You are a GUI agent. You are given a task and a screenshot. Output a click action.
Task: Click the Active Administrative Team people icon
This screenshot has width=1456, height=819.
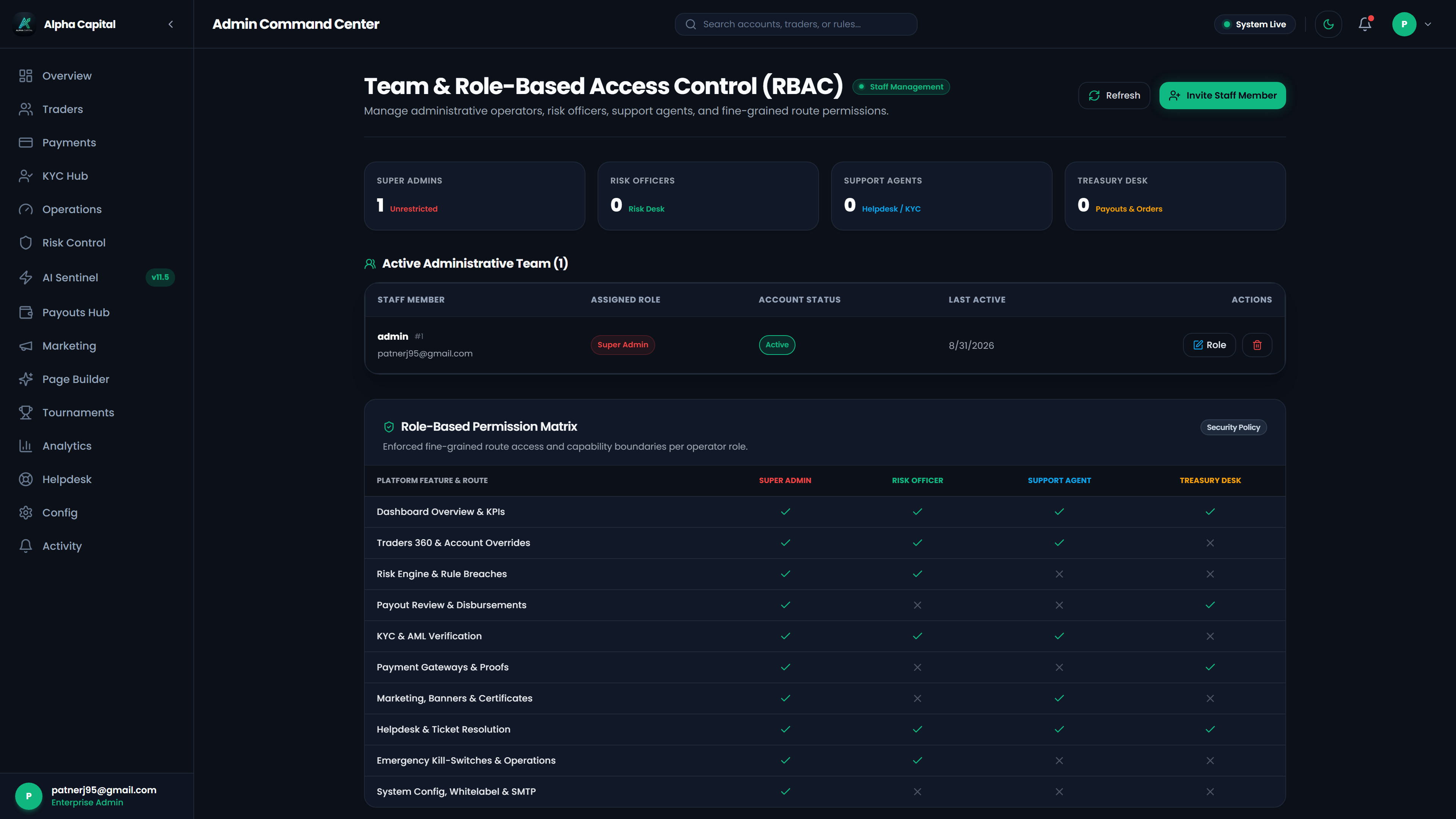[x=370, y=264]
